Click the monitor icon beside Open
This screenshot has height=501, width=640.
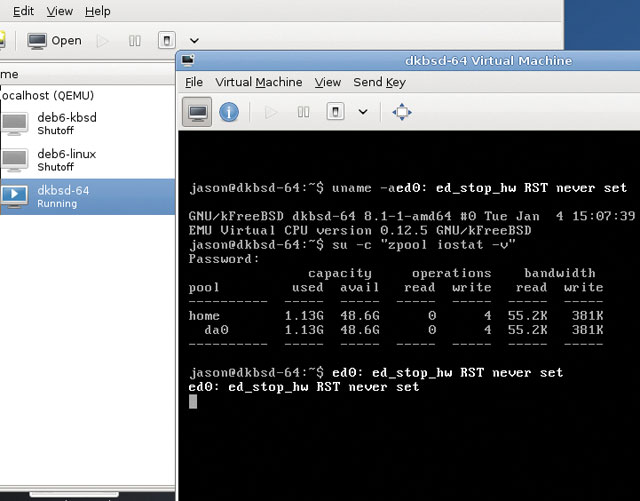[37, 41]
